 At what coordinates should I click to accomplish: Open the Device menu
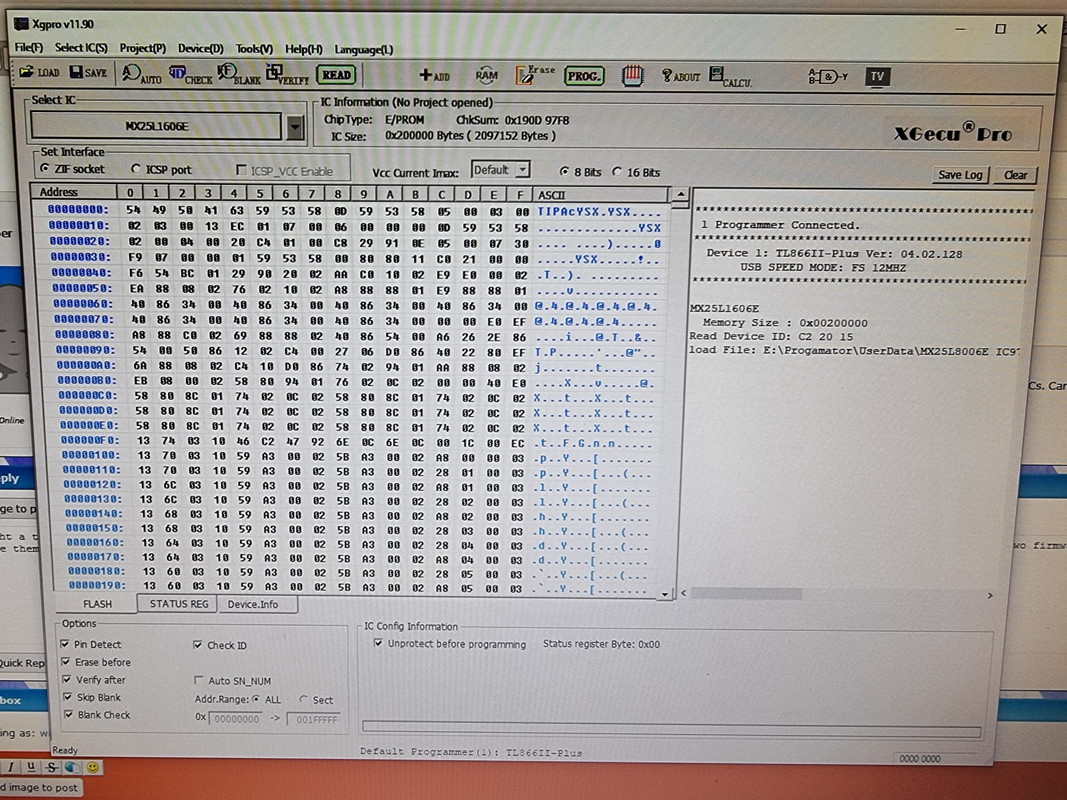200,49
